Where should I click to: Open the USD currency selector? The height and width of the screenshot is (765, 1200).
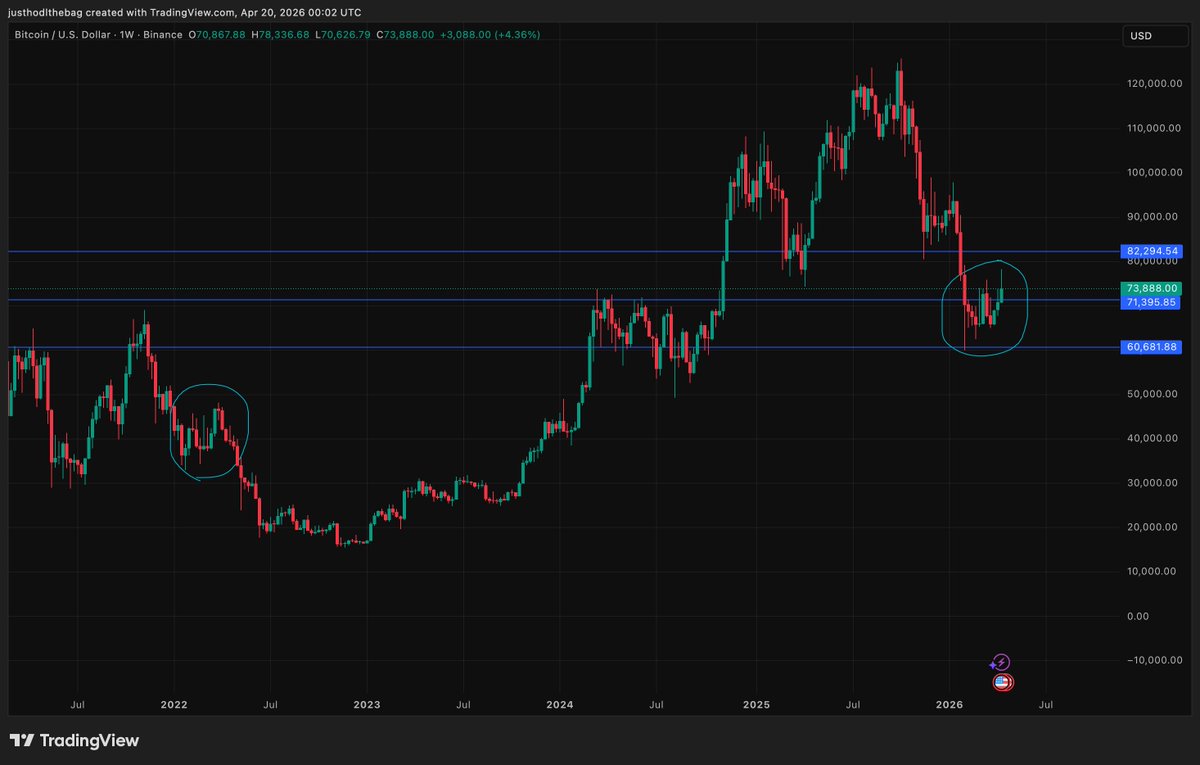(x=1153, y=35)
